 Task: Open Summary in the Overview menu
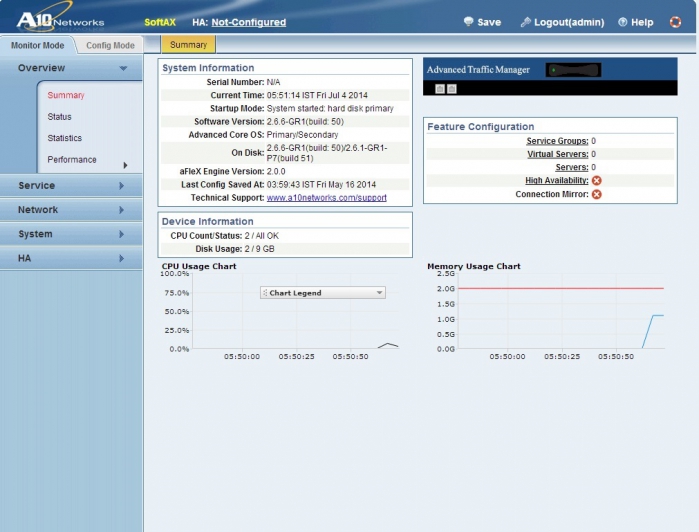pyautogui.click(x=66, y=95)
